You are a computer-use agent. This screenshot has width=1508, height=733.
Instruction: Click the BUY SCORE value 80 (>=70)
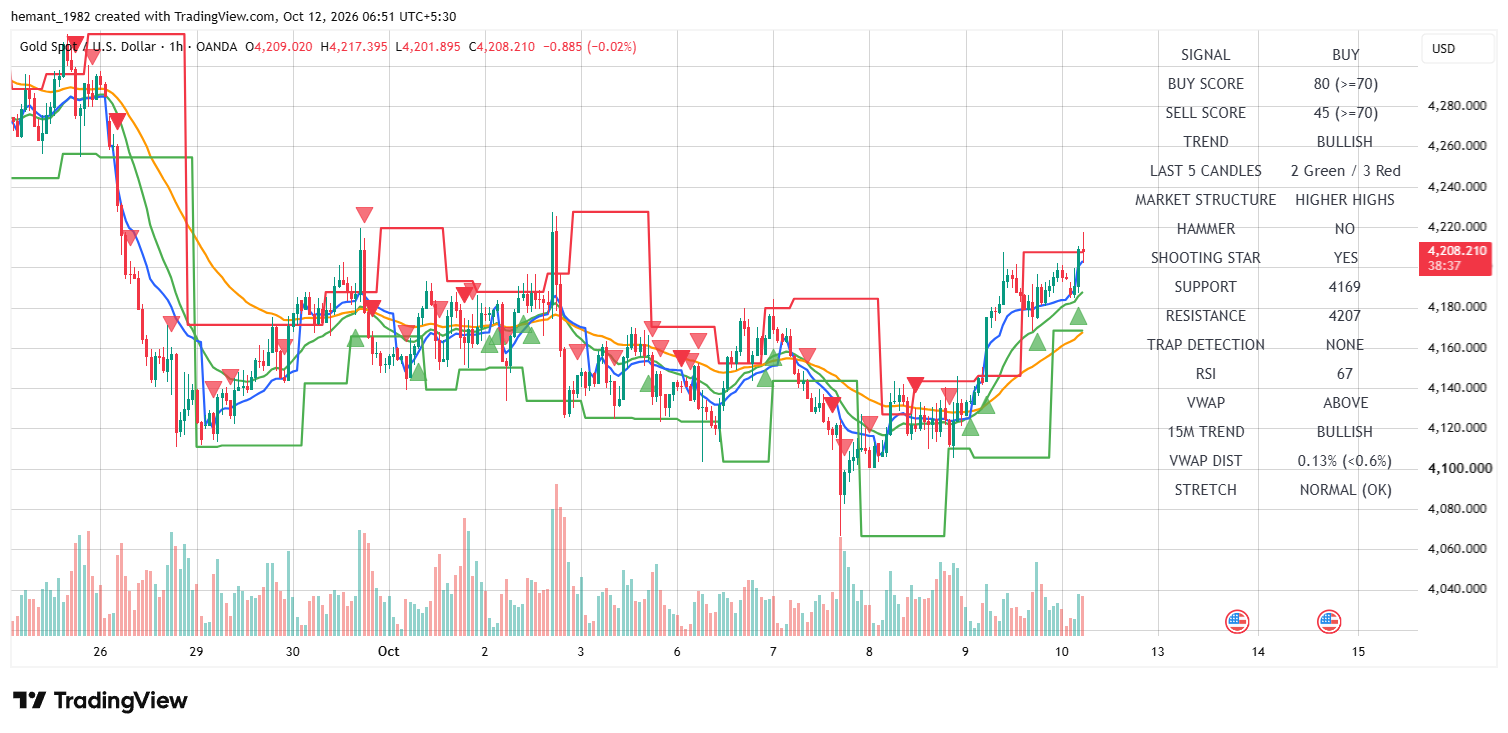(1345, 84)
